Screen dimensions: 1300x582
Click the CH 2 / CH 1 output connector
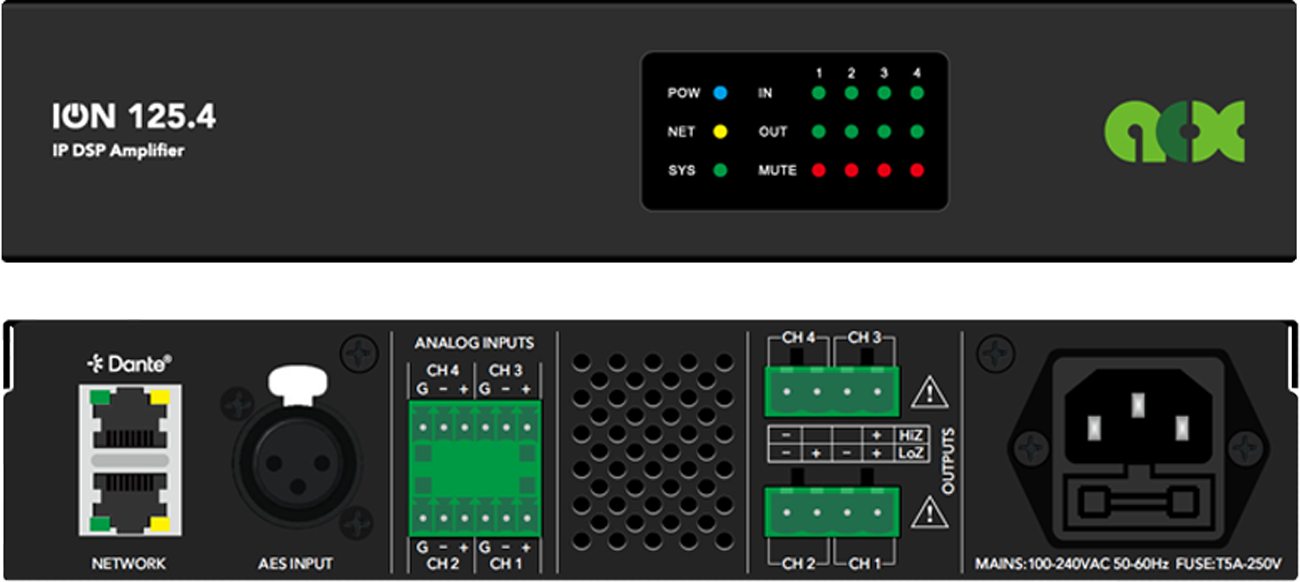tap(832, 510)
